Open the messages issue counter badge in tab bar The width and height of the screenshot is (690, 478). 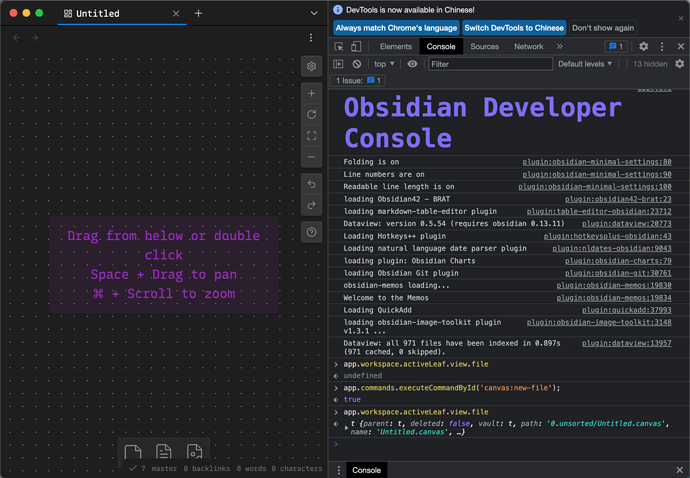pyautogui.click(x=616, y=46)
